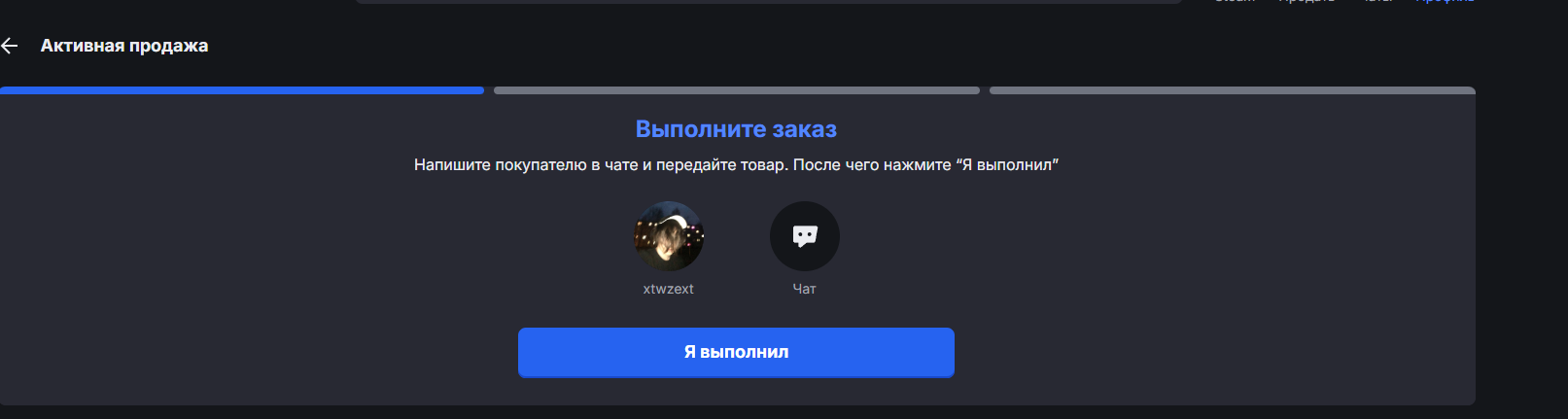This screenshot has height=419, width=1568.
Task: Click the «Активная продажа» page title
Action: (124, 46)
